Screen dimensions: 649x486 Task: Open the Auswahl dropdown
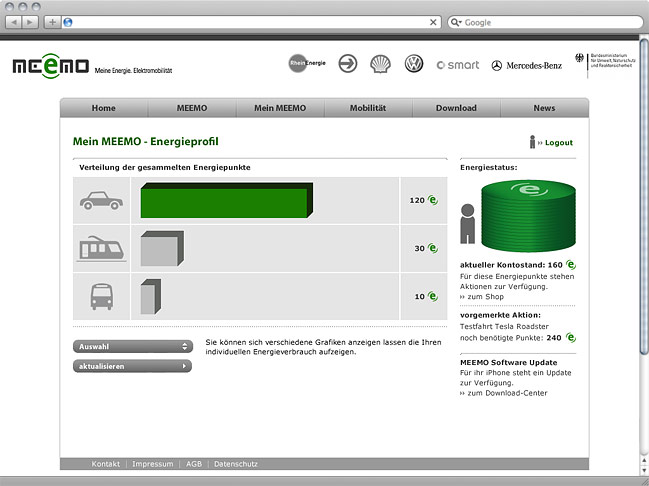tap(132, 346)
